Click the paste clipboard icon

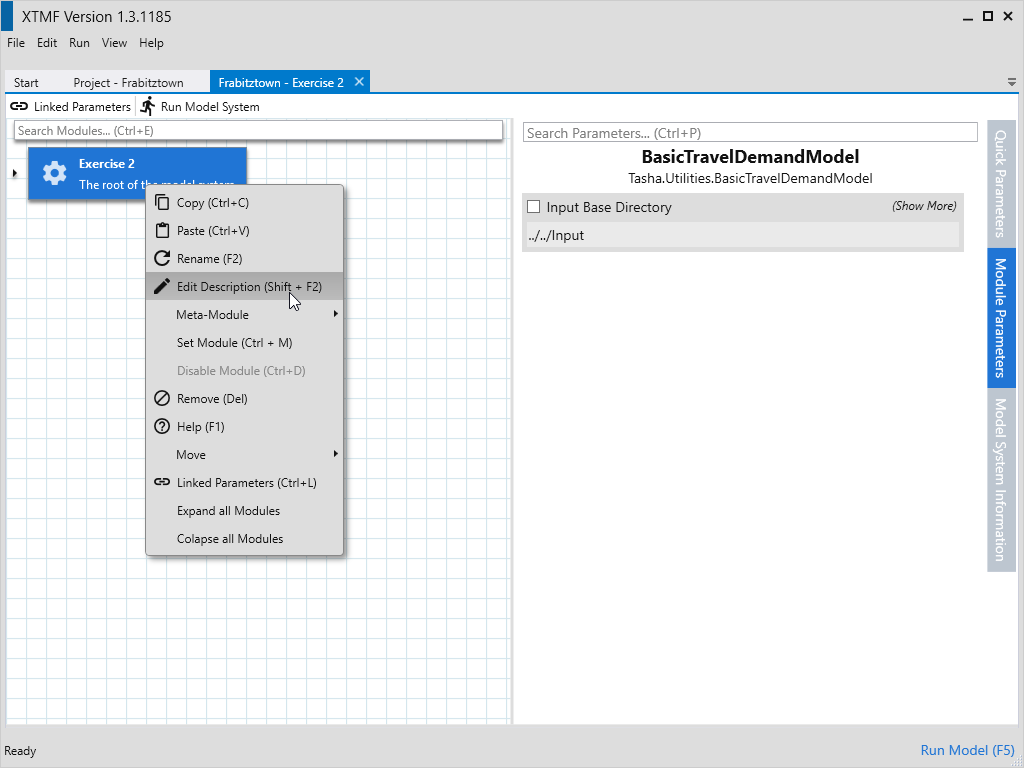pos(162,231)
